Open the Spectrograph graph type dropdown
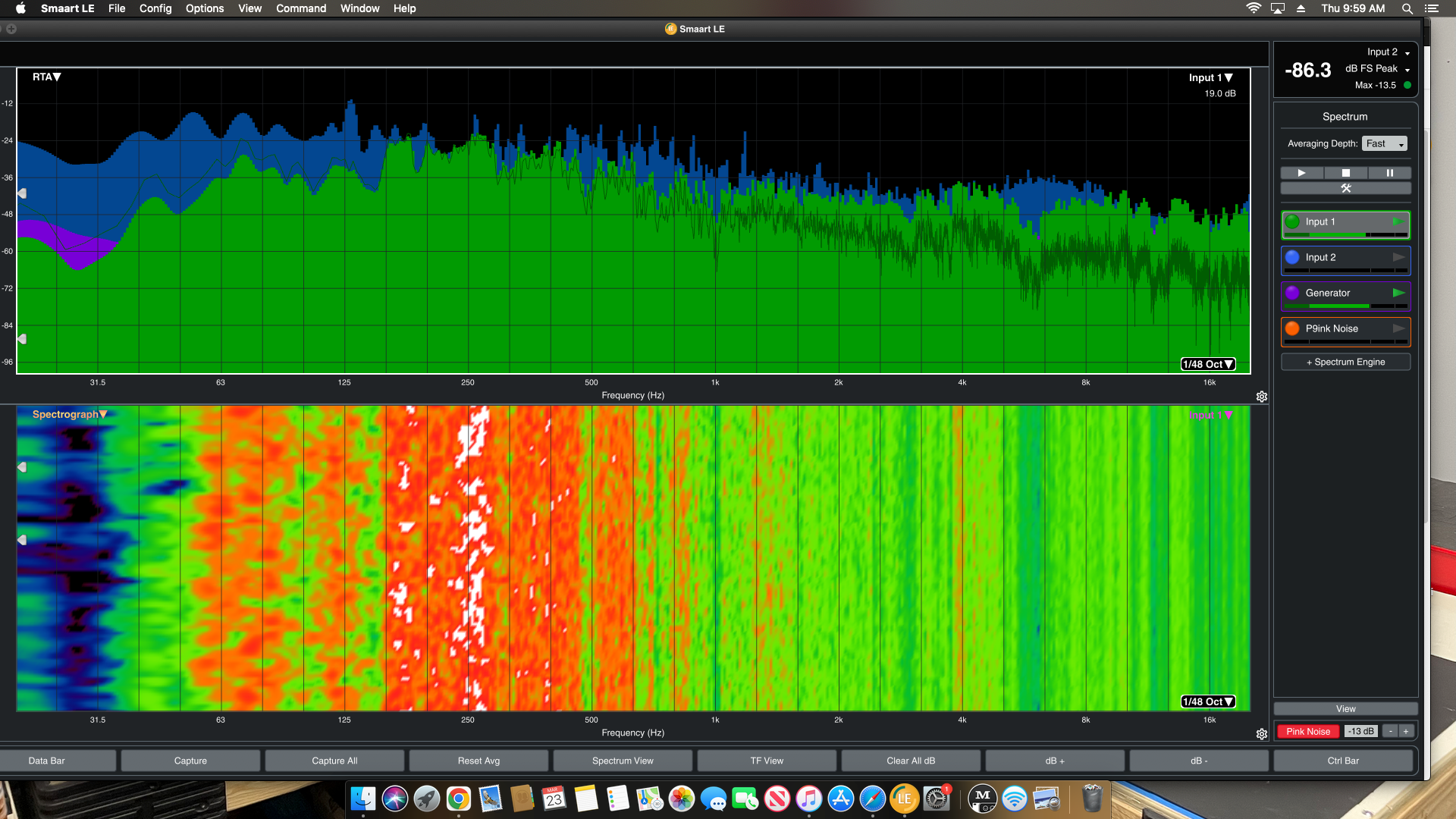This screenshot has width=1456, height=819. 70,414
